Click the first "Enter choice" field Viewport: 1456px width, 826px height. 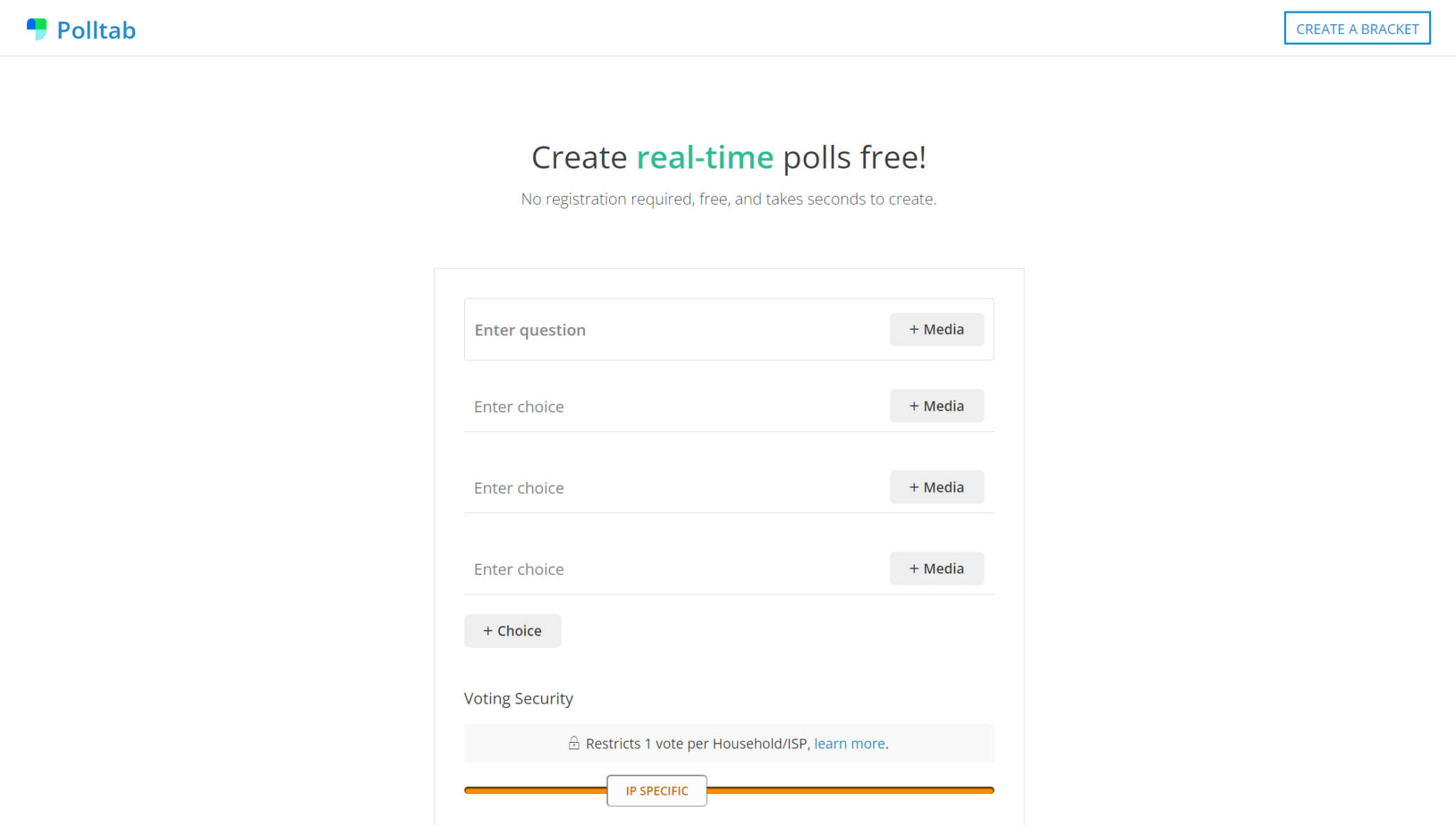pyautogui.click(x=640, y=406)
